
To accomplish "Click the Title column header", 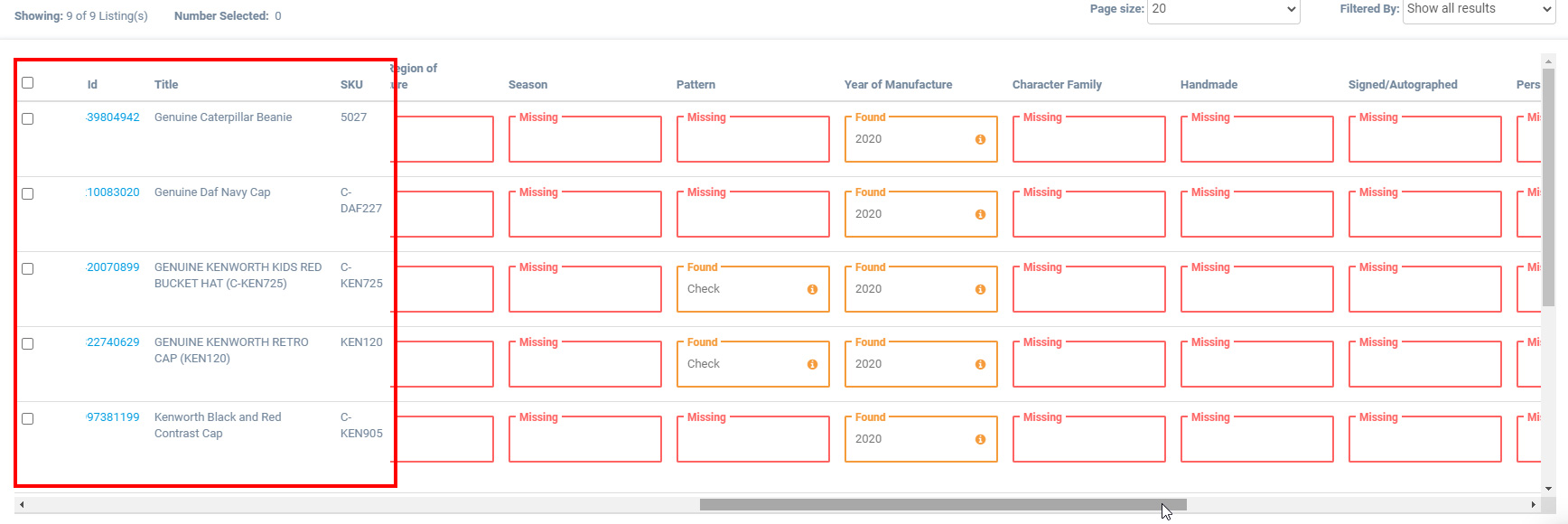I will (x=166, y=85).
